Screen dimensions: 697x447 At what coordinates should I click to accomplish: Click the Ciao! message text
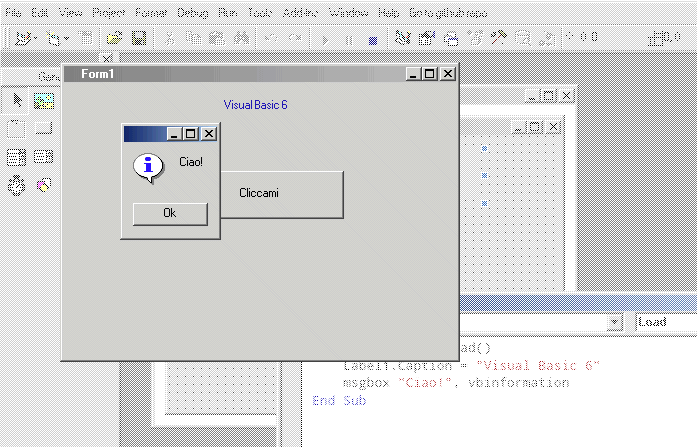[x=191, y=162]
